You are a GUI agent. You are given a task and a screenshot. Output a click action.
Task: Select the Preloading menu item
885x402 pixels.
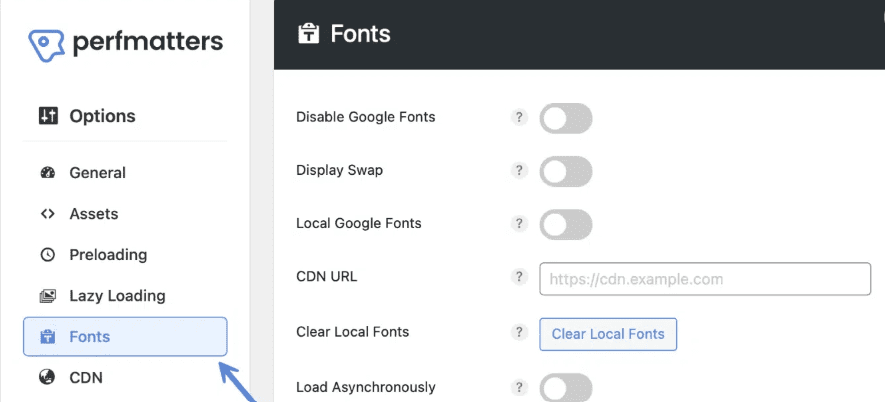[125, 255]
